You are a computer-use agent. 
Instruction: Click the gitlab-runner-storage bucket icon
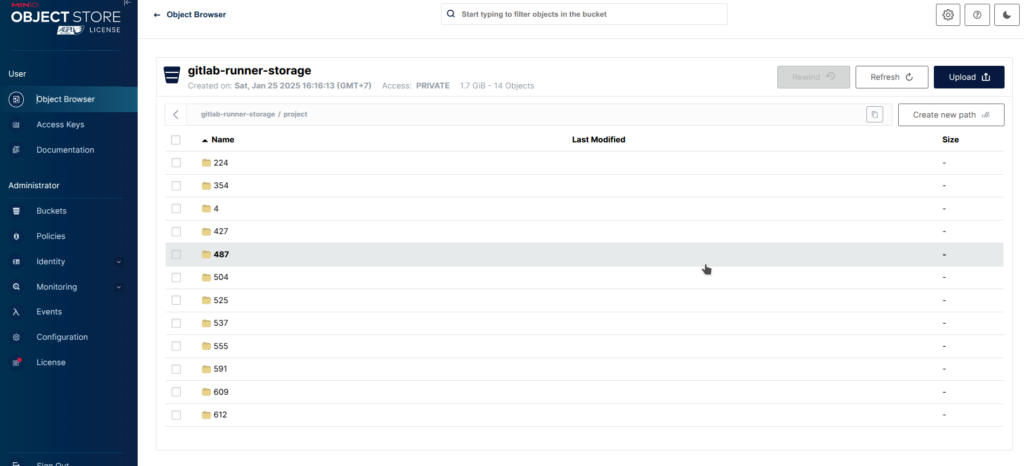coord(171,76)
